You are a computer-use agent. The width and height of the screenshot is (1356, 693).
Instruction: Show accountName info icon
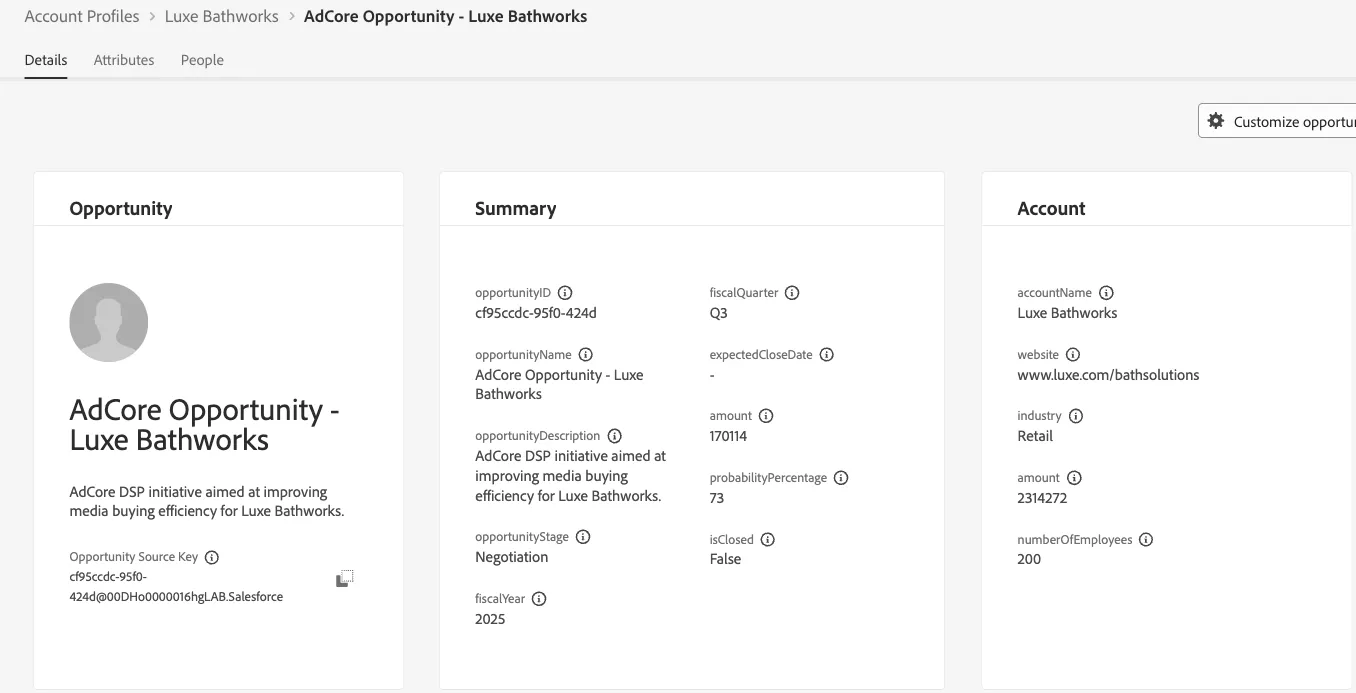(x=1106, y=293)
